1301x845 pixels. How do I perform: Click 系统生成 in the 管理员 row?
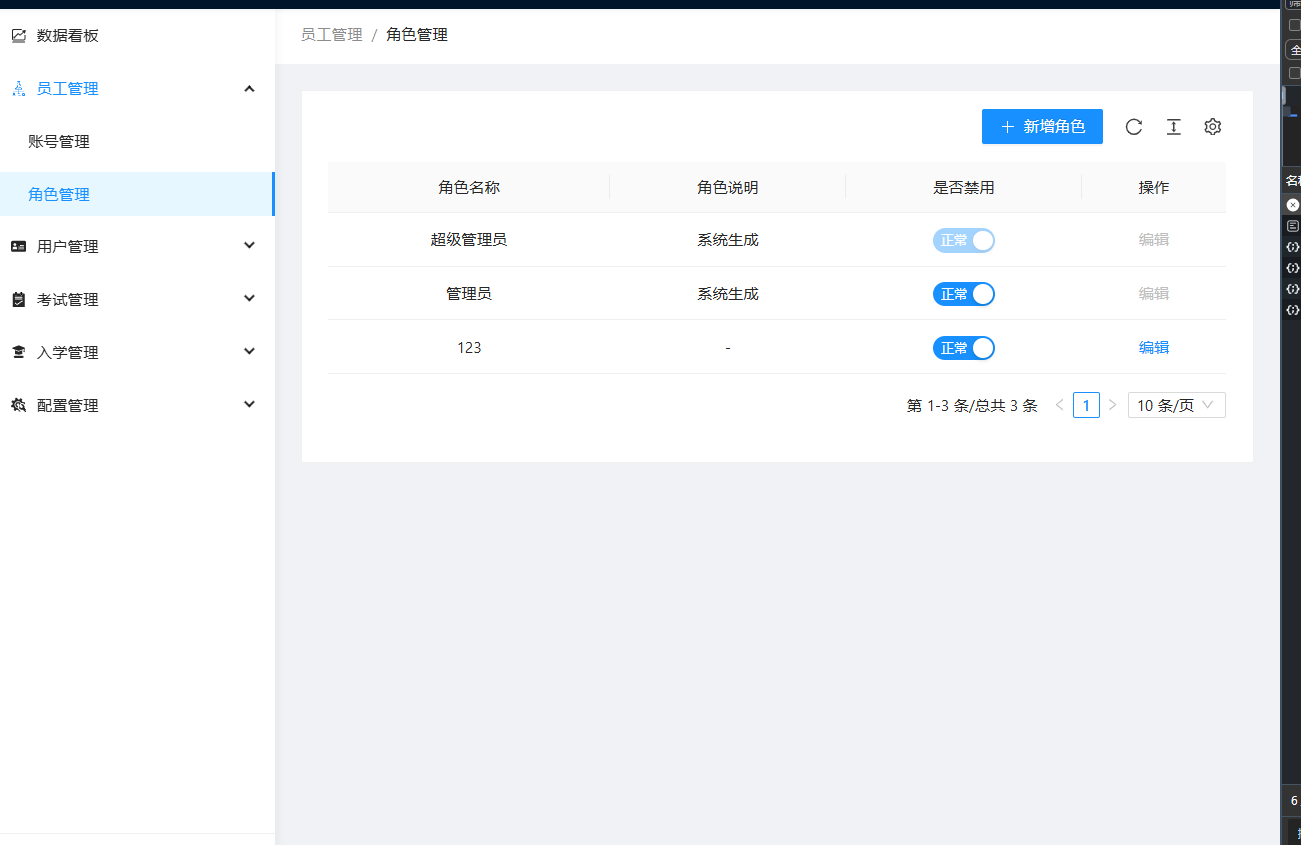click(x=728, y=294)
